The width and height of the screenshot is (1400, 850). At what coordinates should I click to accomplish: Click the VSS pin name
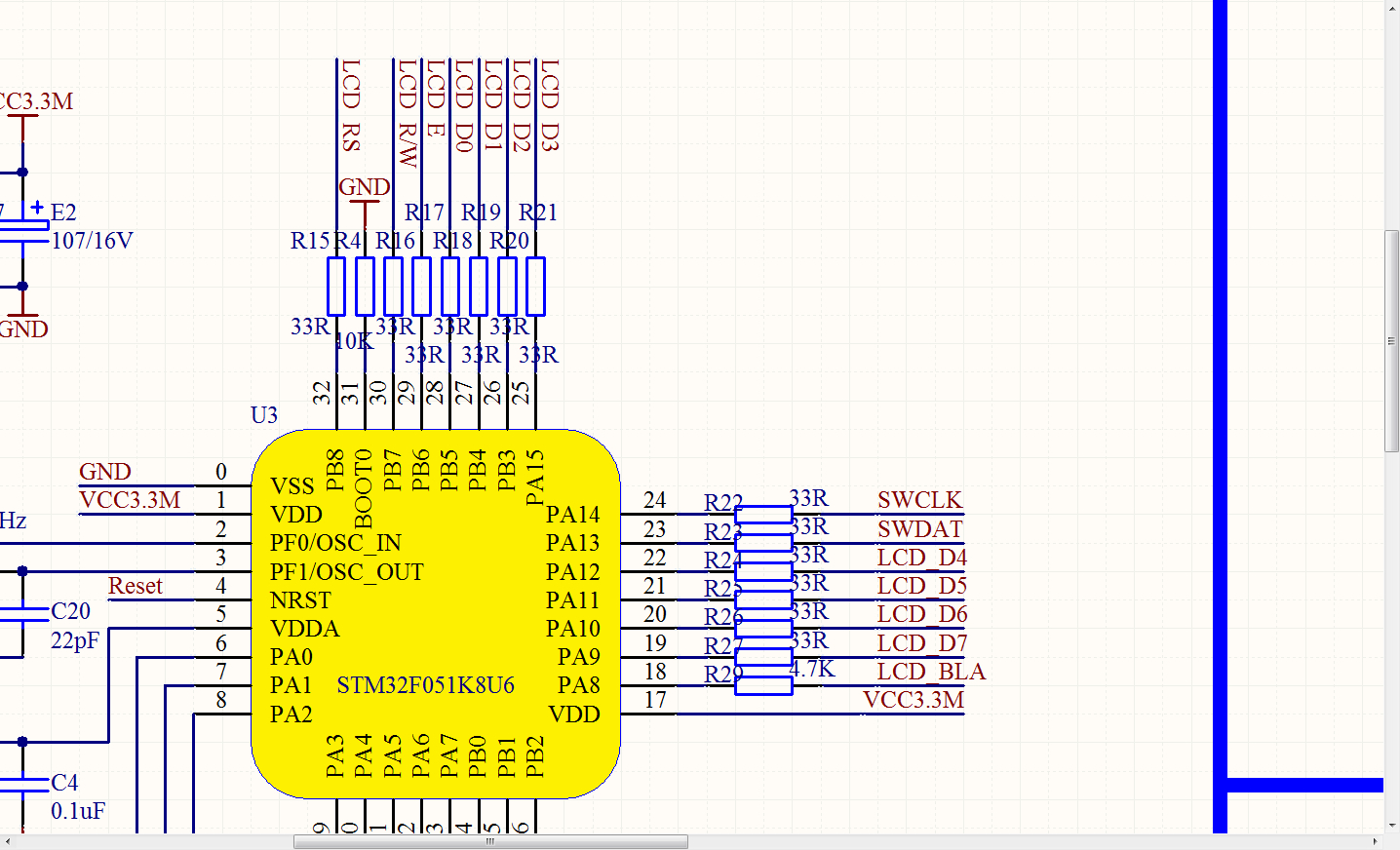[292, 486]
